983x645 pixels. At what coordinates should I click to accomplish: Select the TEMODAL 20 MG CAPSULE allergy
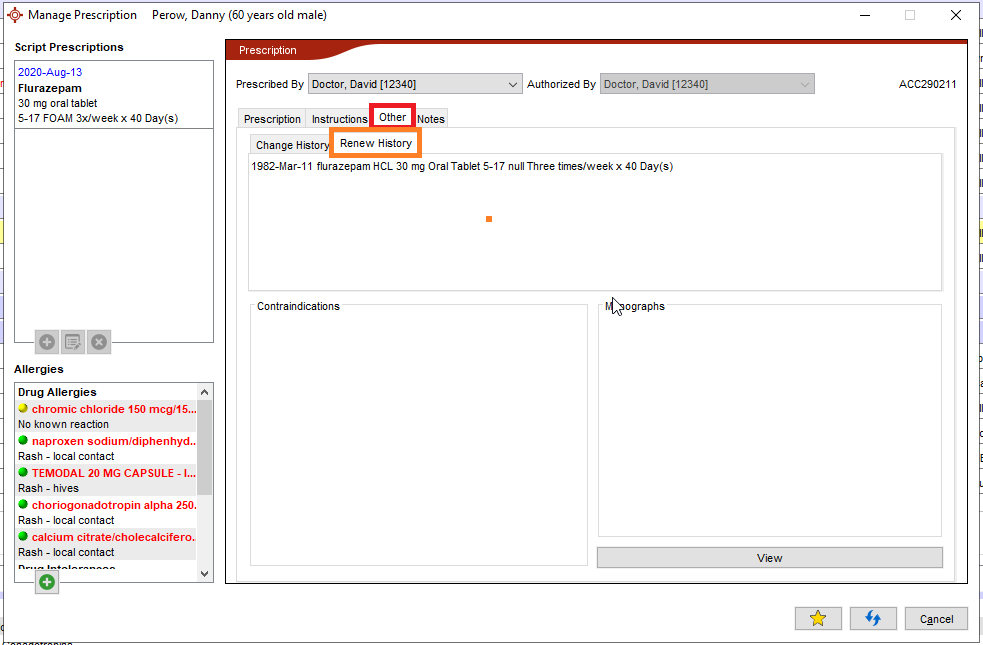coord(113,473)
